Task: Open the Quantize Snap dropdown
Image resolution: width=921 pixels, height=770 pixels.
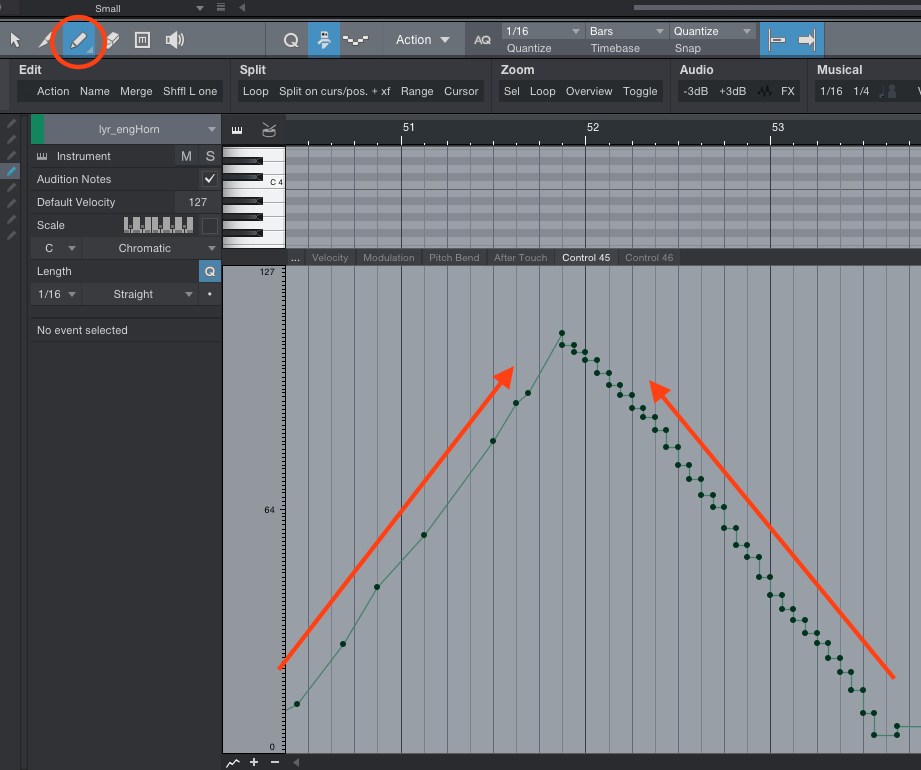Action: tap(712, 31)
